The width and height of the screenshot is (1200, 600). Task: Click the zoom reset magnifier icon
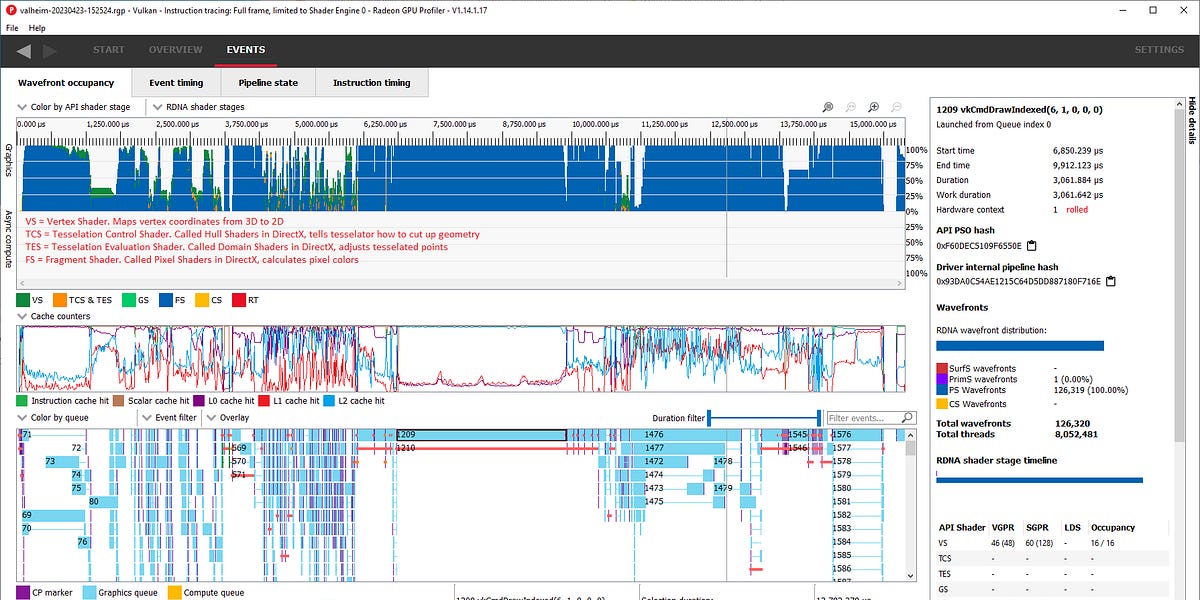[x=850, y=107]
